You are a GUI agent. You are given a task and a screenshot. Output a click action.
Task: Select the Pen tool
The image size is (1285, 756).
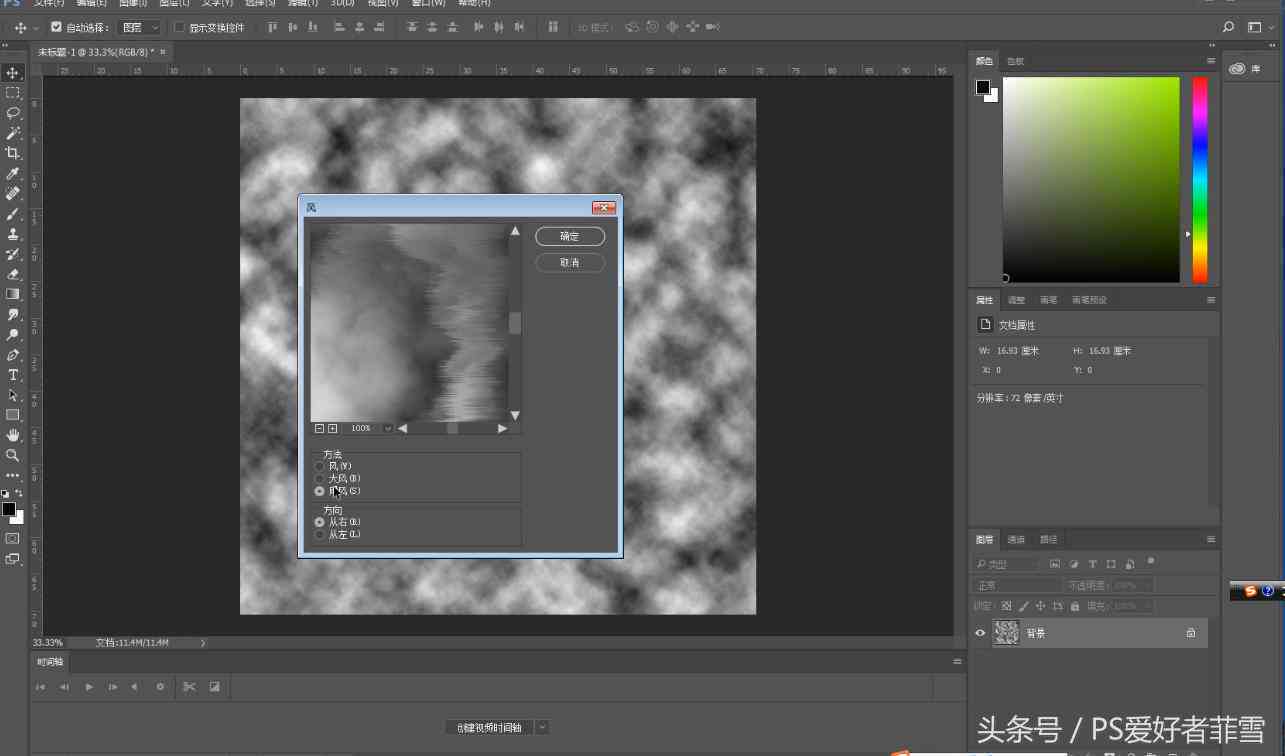point(13,355)
